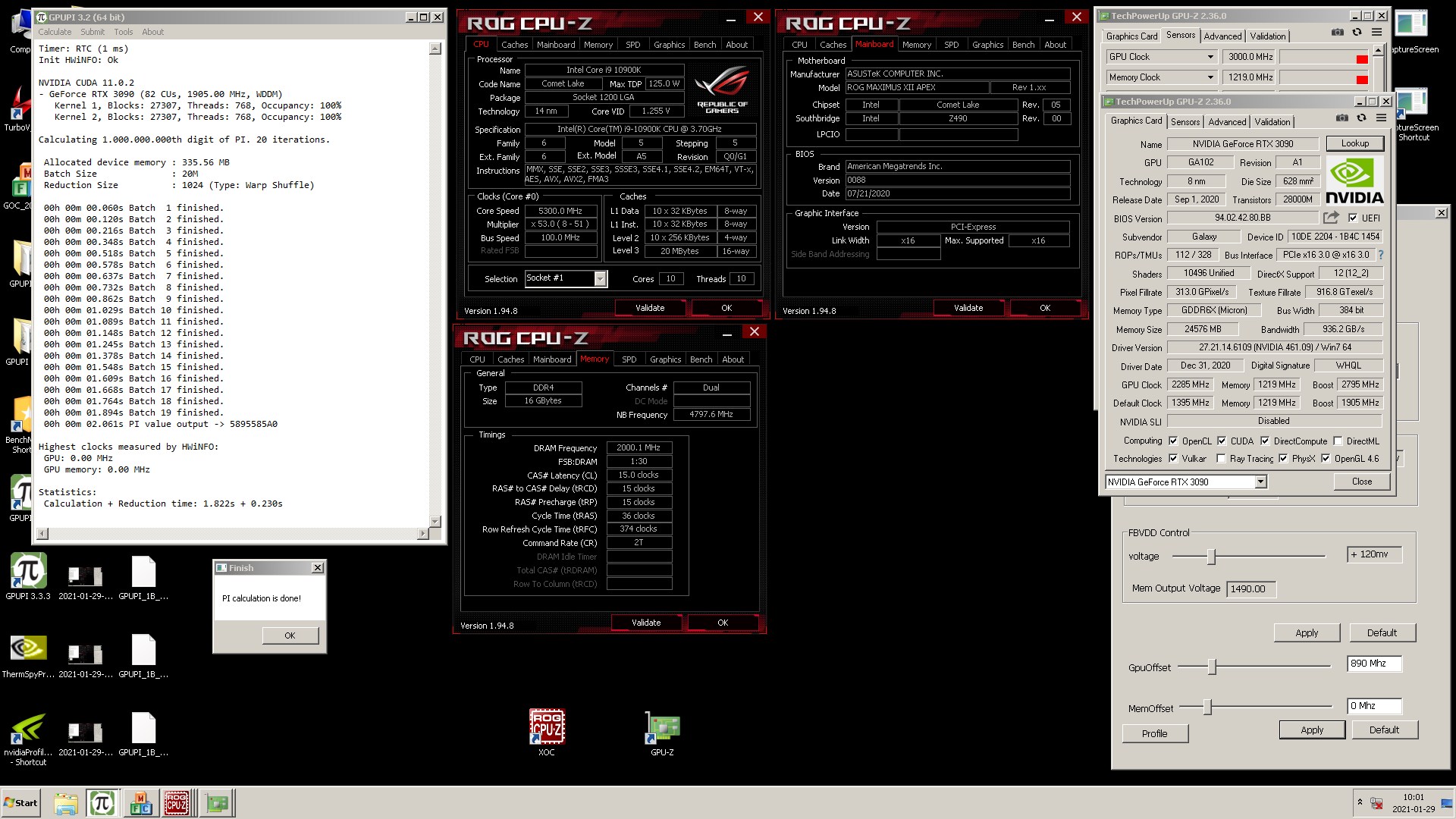Open top GPUPI_1B file on desktop
This screenshot has height=819, width=1456.
point(143,579)
